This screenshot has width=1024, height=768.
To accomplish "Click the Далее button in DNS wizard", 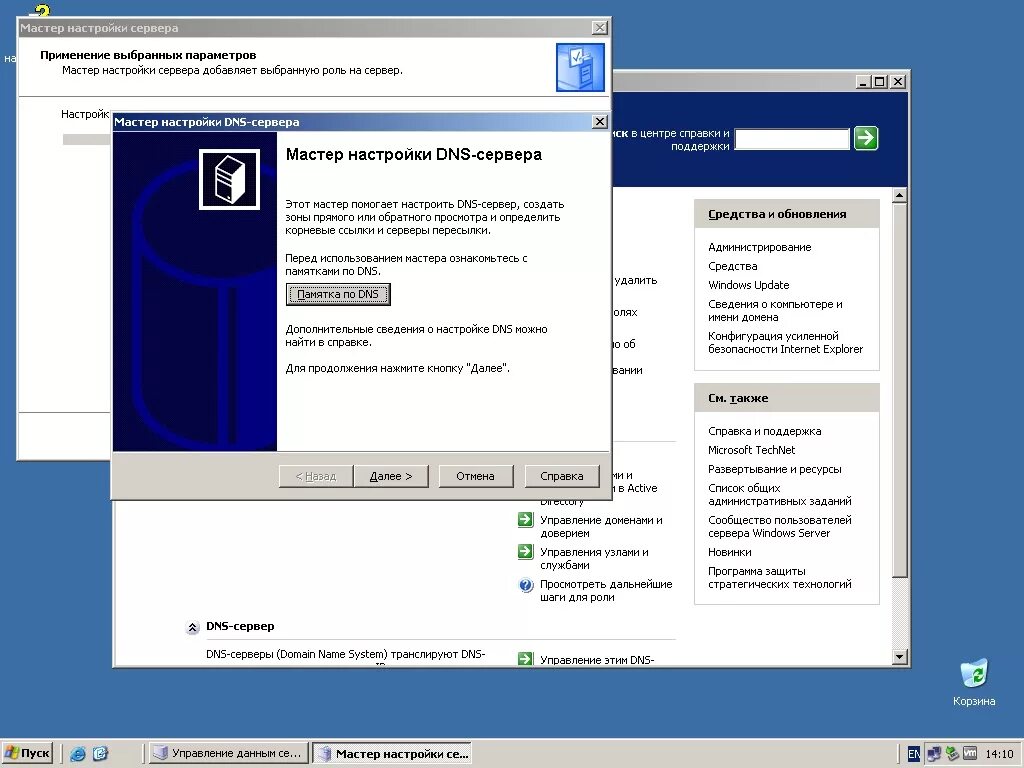I will pyautogui.click(x=391, y=476).
